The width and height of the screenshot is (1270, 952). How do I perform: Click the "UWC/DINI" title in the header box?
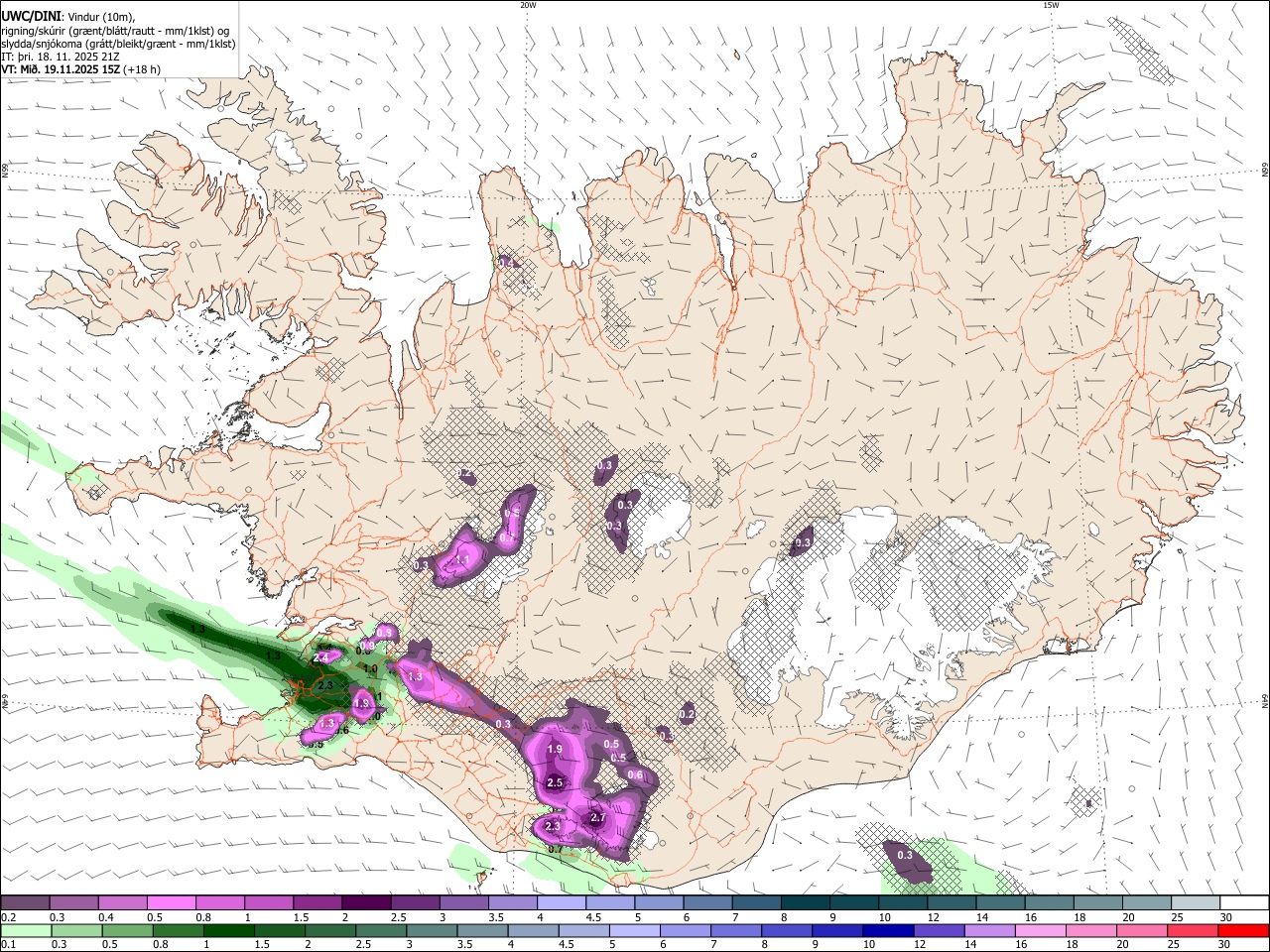(30, 15)
